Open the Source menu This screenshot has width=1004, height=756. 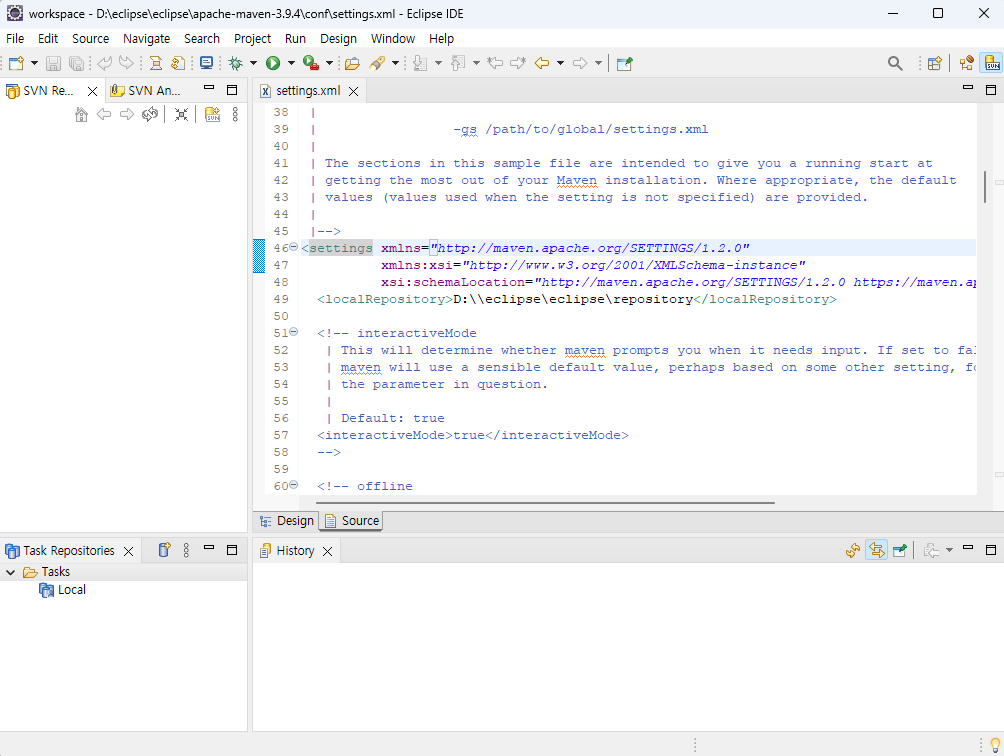point(90,38)
